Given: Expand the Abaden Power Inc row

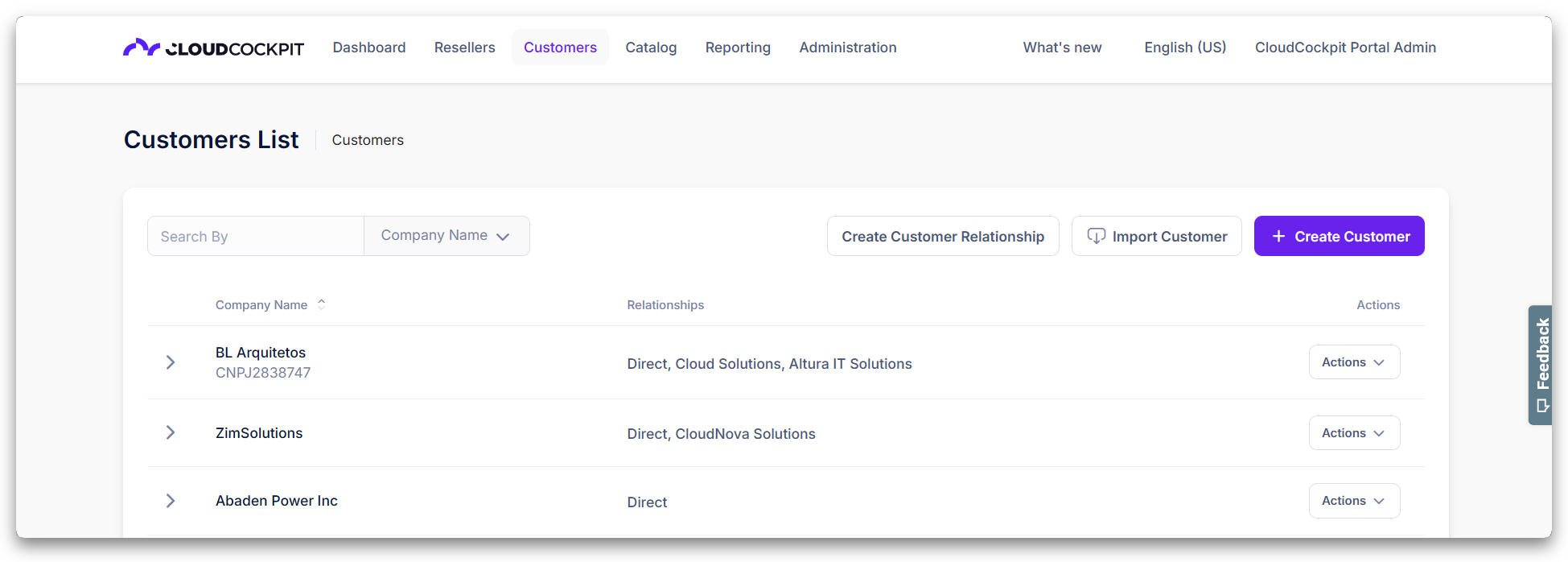Looking at the screenshot, I should point(171,501).
